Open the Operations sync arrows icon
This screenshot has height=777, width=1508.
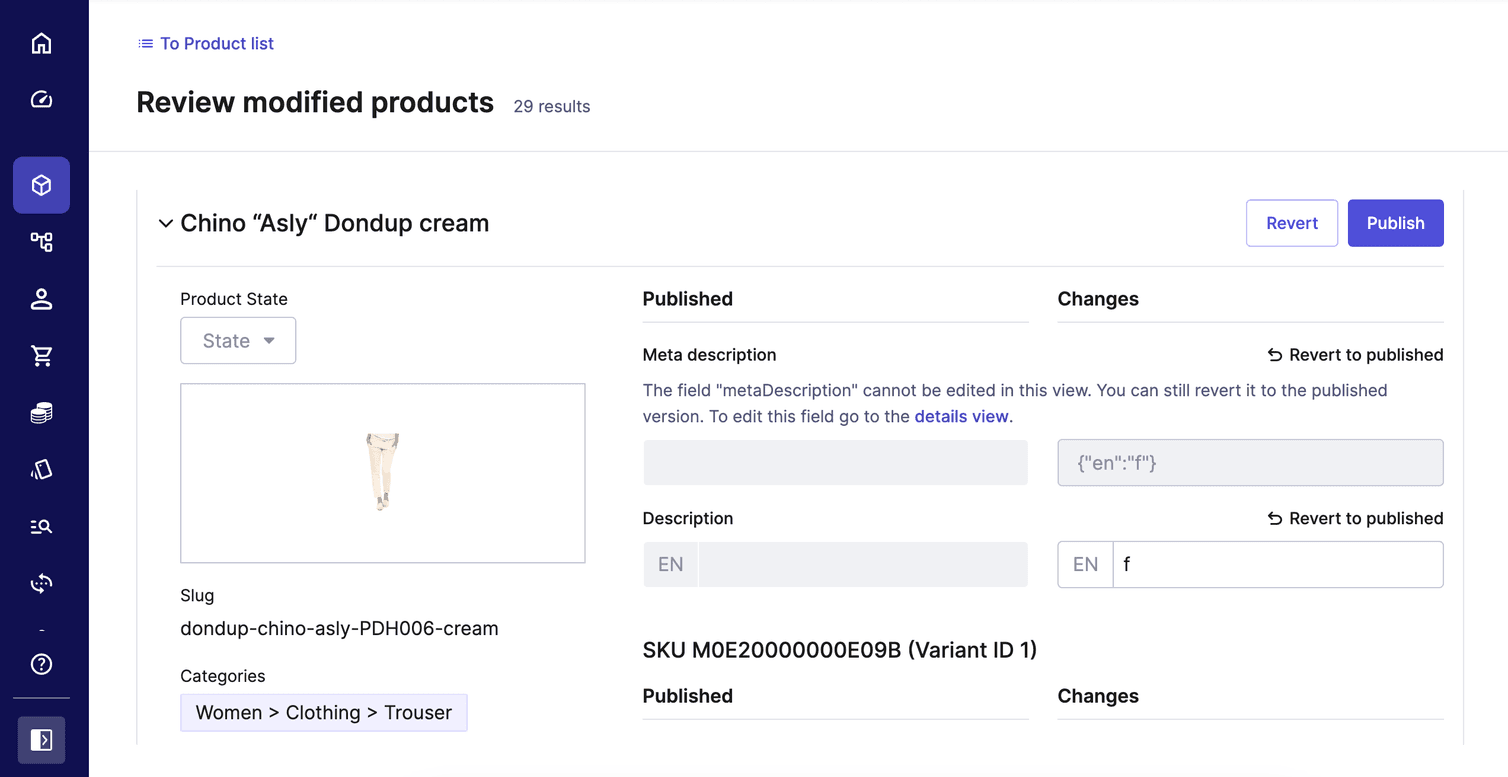point(41,583)
